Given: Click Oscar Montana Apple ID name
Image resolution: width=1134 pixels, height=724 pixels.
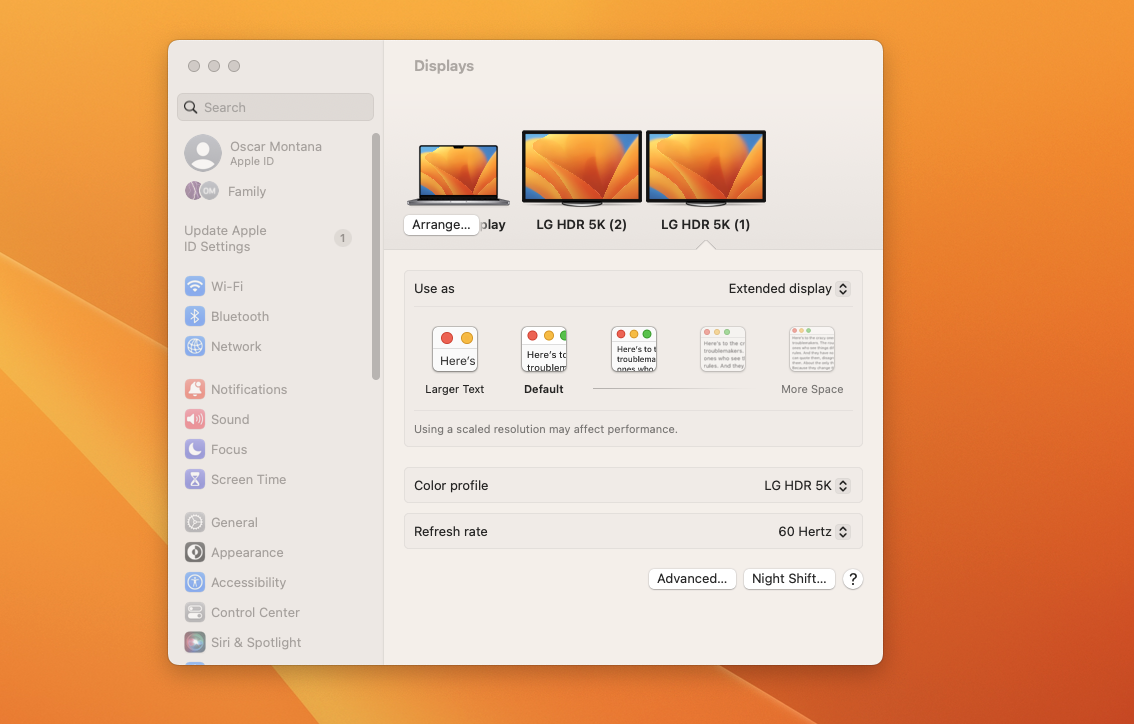Looking at the screenshot, I should (x=276, y=146).
